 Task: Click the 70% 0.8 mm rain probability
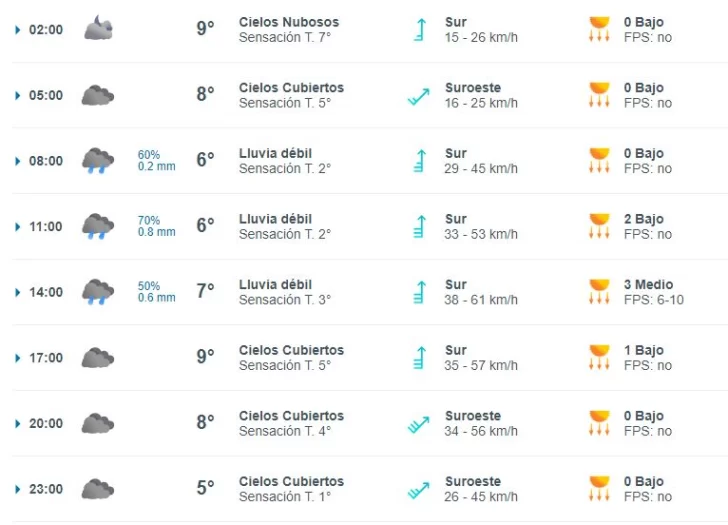point(156,226)
